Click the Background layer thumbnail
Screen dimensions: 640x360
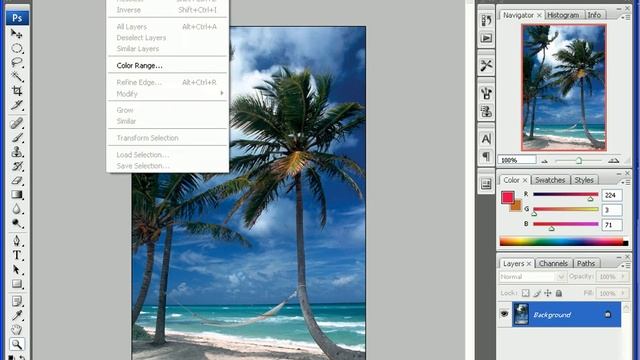(x=521, y=314)
